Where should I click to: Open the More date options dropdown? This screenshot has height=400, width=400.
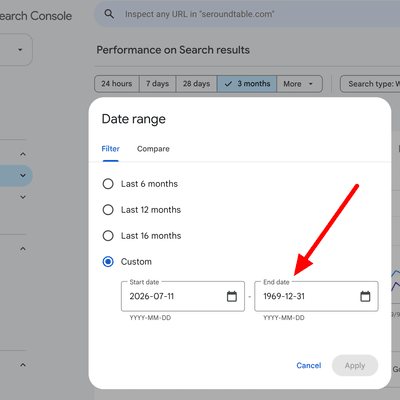click(299, 84)
